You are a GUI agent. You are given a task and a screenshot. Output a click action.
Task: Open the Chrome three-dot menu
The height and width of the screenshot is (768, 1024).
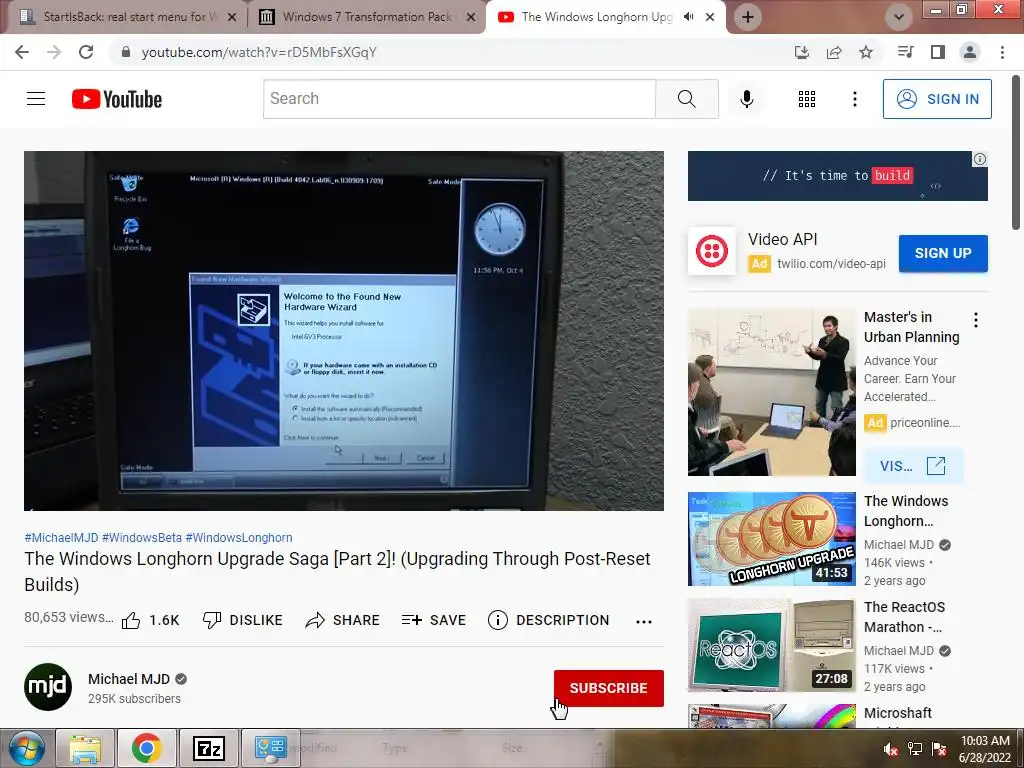(x=1002, y=52)
